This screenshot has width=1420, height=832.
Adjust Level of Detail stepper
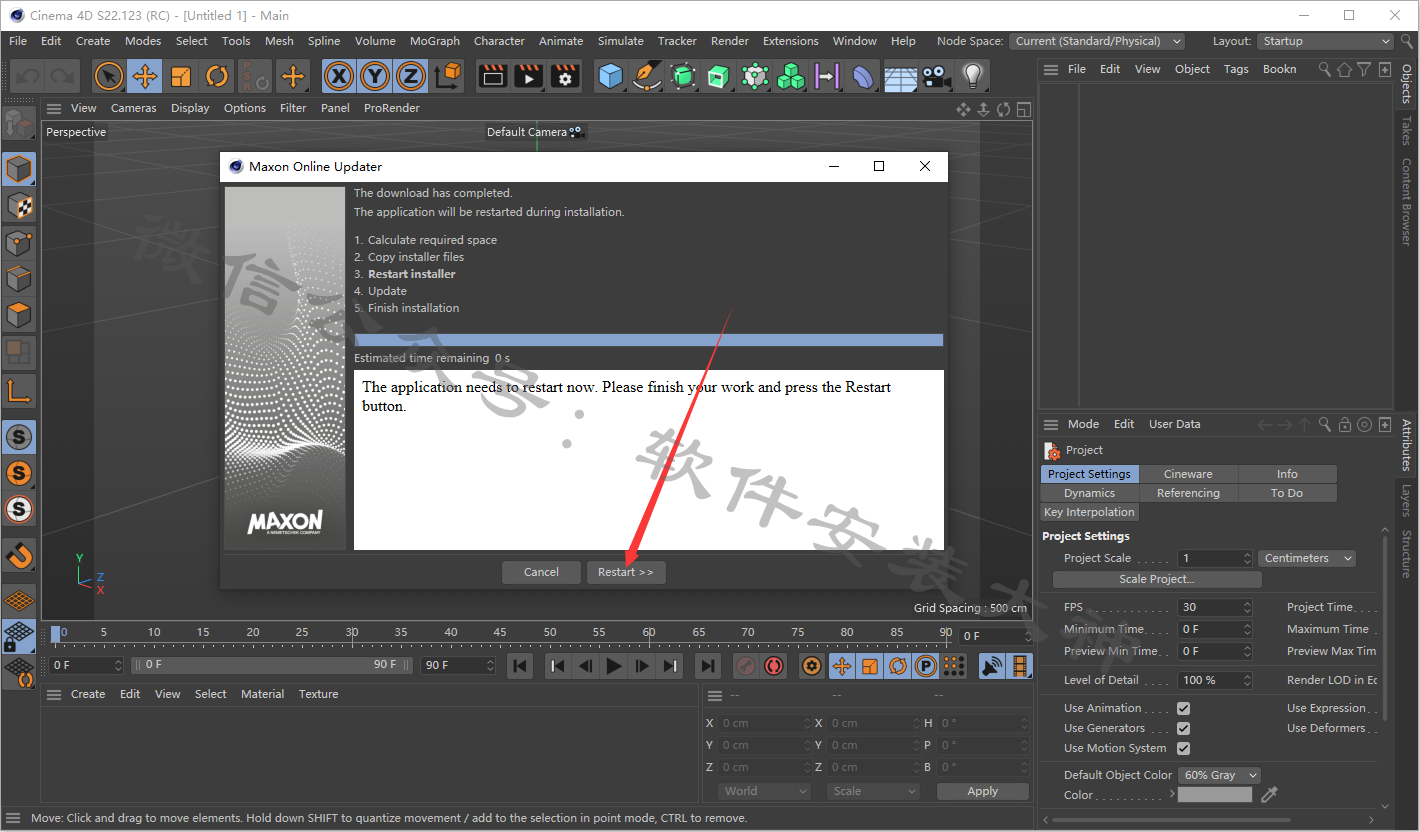[1247, 680]
